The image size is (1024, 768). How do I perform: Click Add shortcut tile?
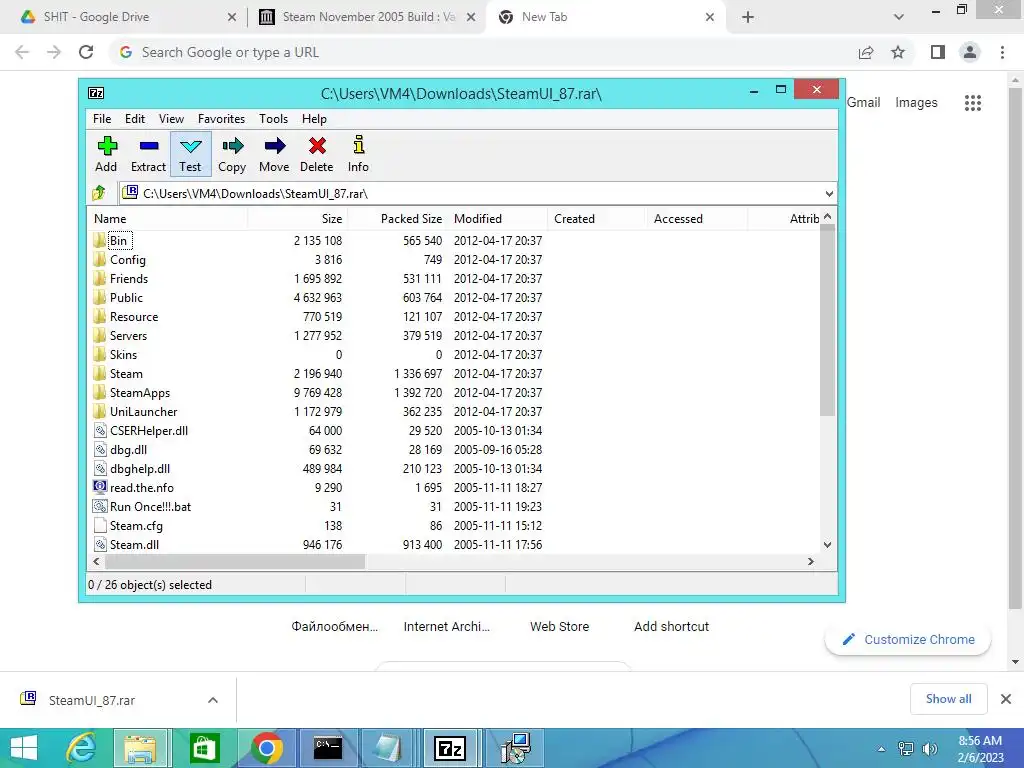pos(671,626)
